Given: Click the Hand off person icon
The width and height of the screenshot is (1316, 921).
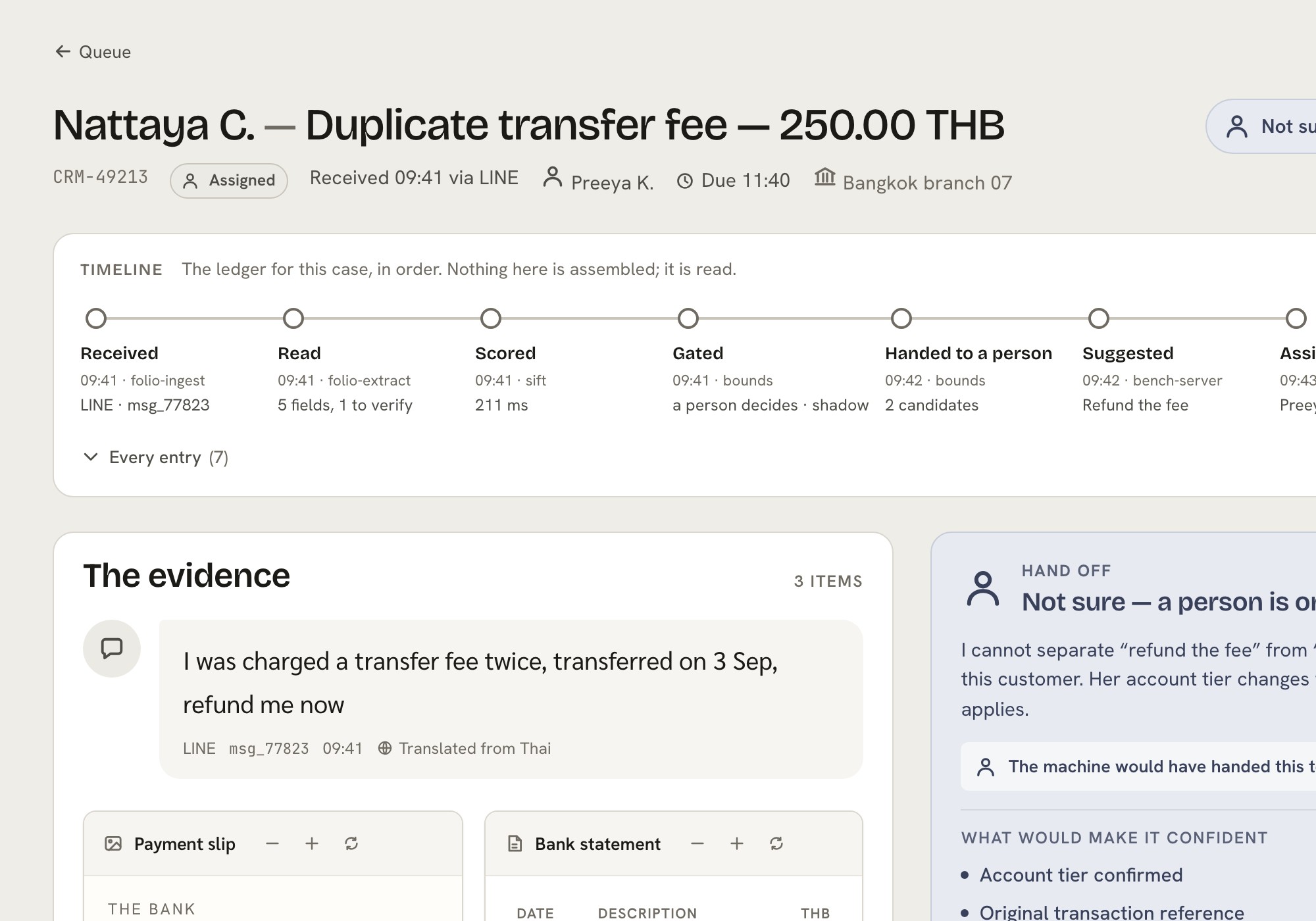Looking at the screenshot, I should pos(983,589).
